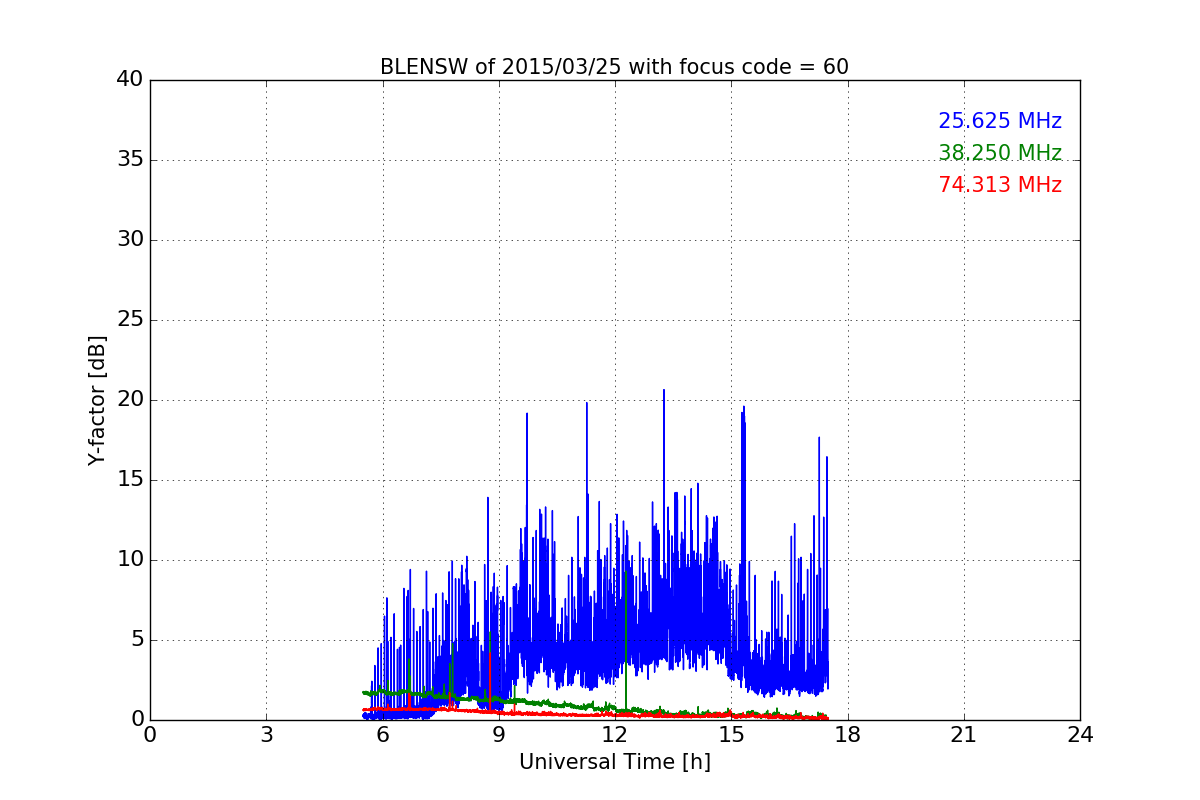Click the x-axis tick label 24
This screenshot has width=1200, height=800.
1080,734
